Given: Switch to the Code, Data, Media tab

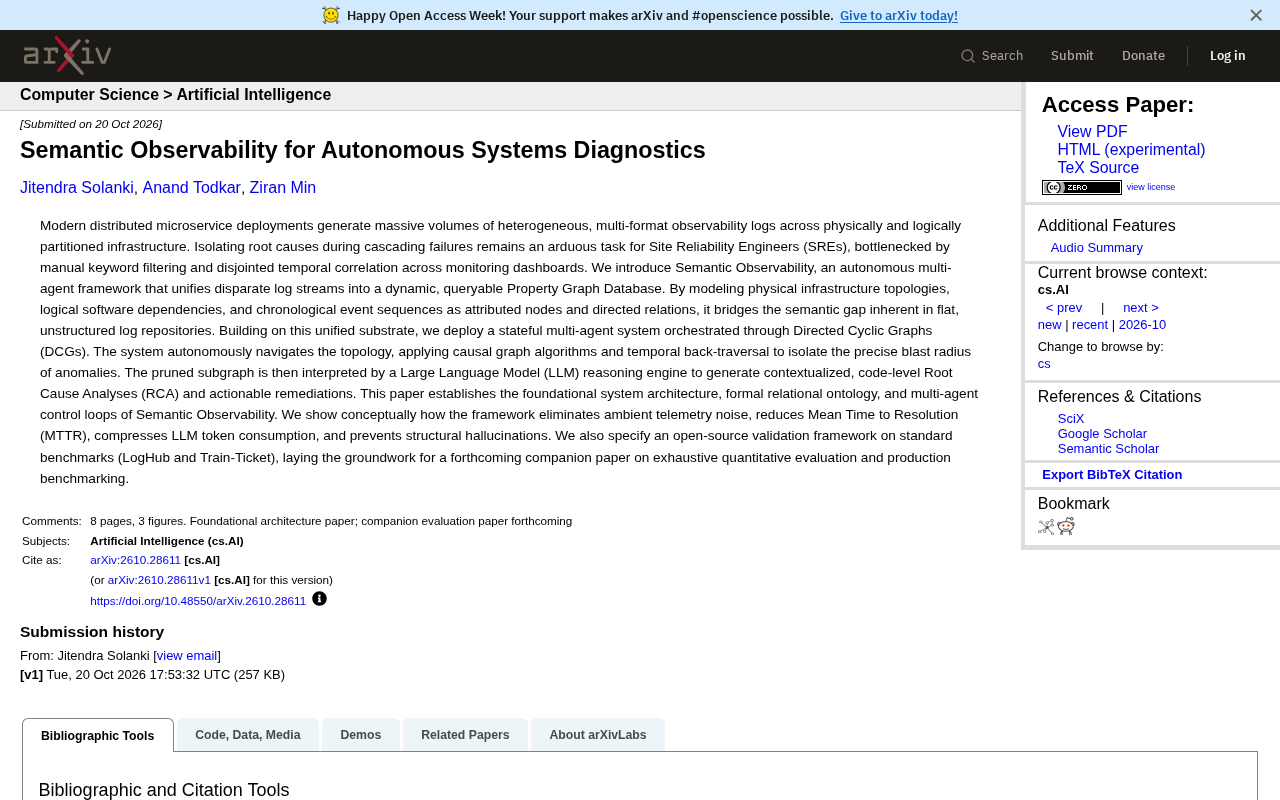Looking at the screenshot, I should point(248,735).
